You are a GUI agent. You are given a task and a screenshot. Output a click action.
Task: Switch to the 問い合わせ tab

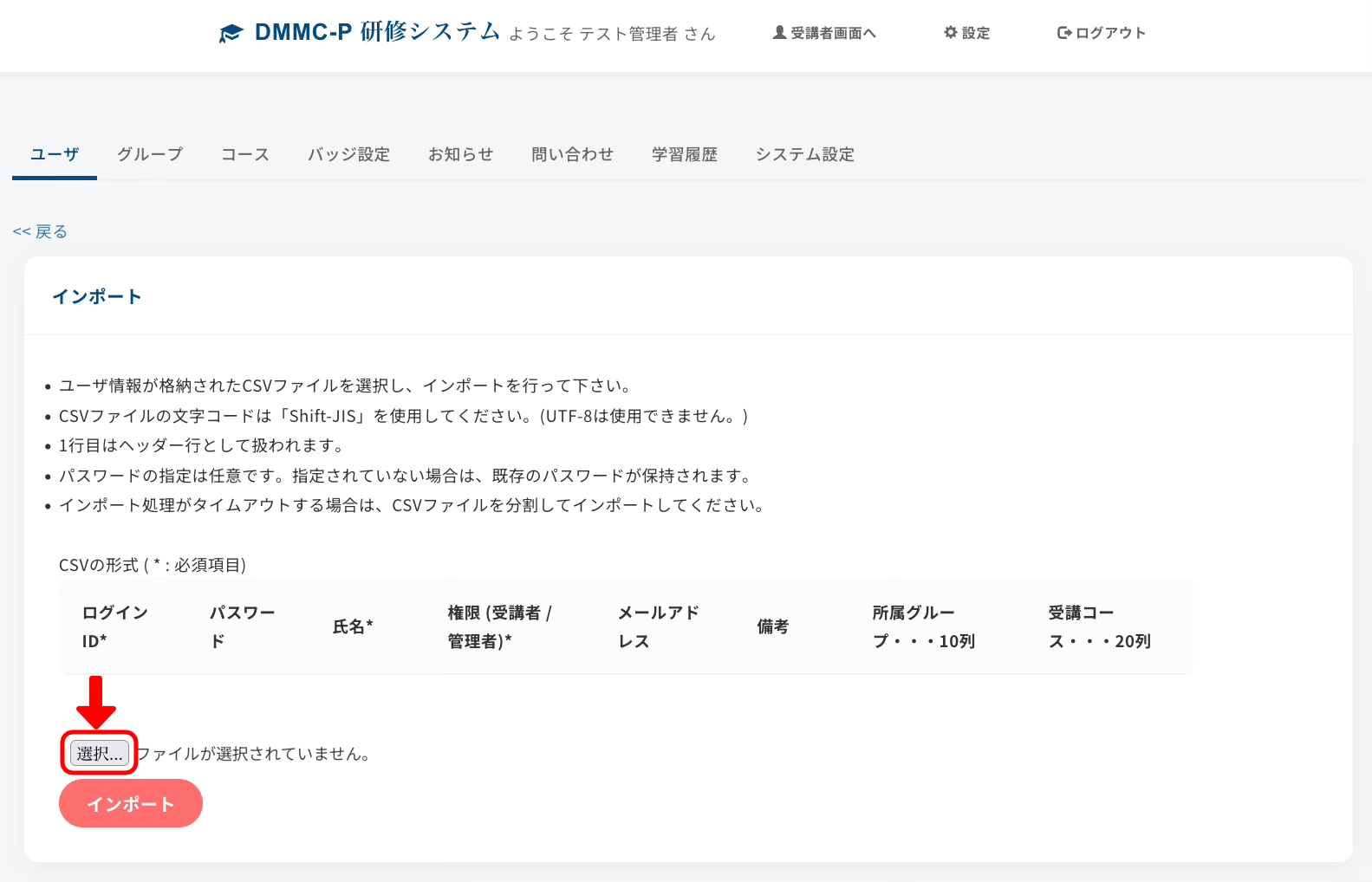click(x=572, y=154)
